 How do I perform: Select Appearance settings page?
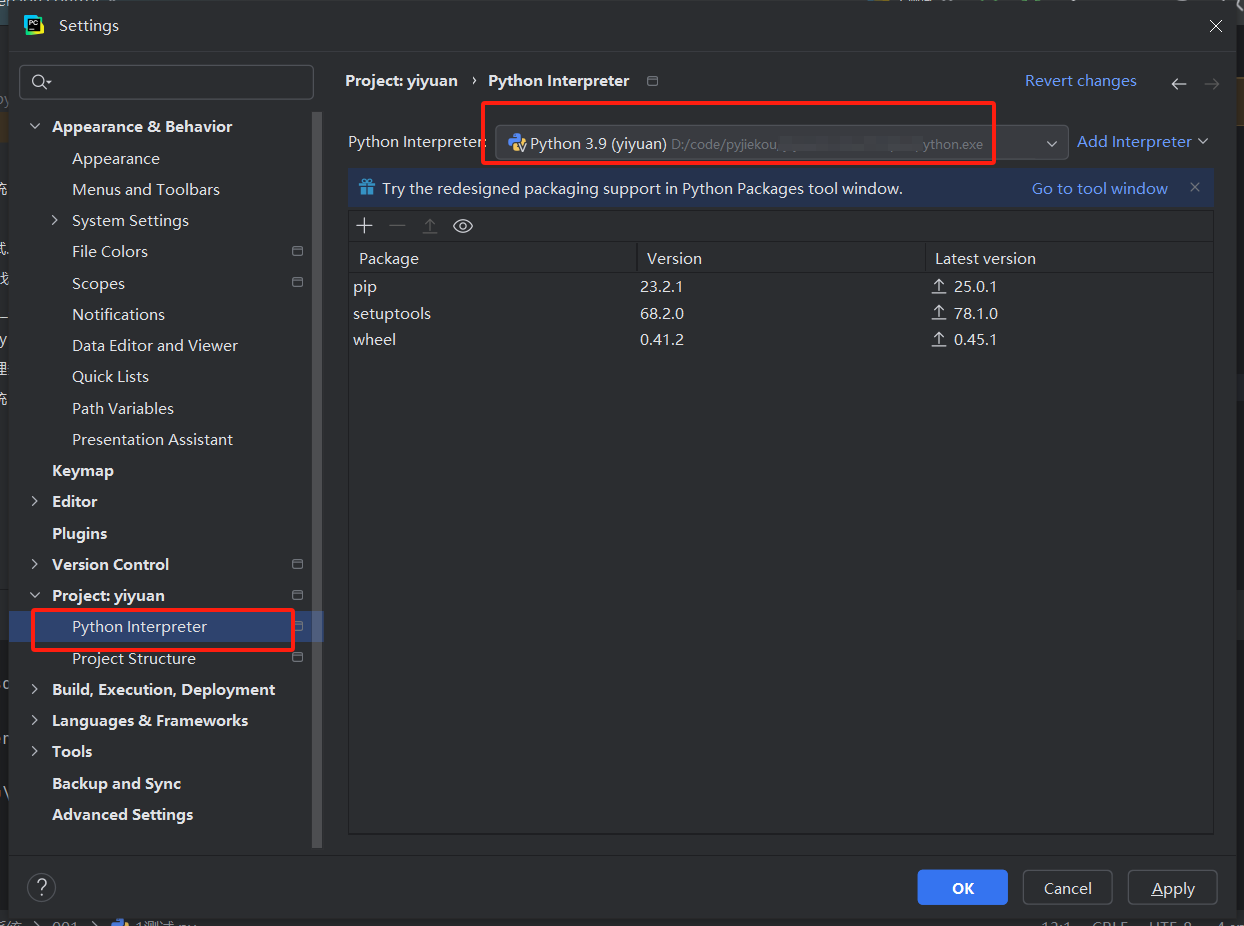(115, 158)
